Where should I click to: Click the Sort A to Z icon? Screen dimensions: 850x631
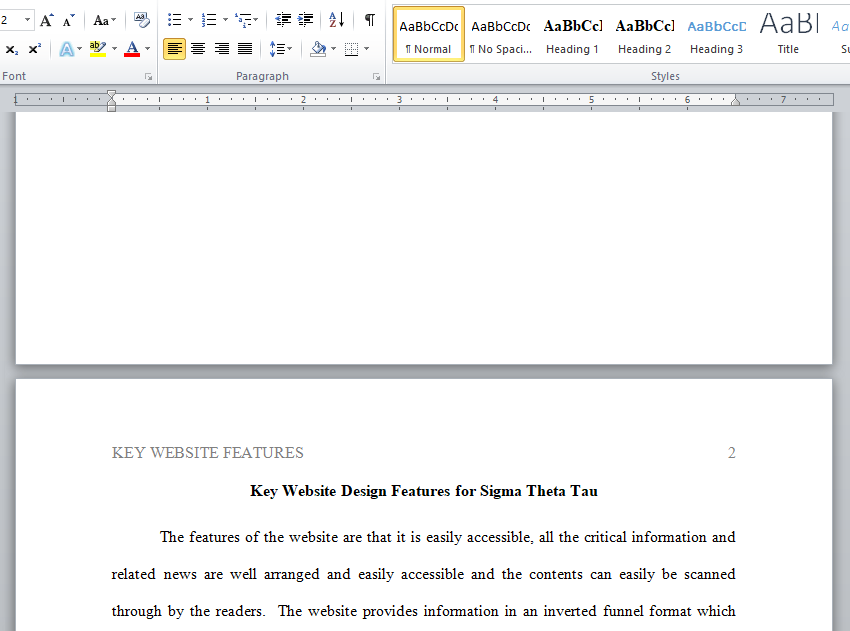337,21
